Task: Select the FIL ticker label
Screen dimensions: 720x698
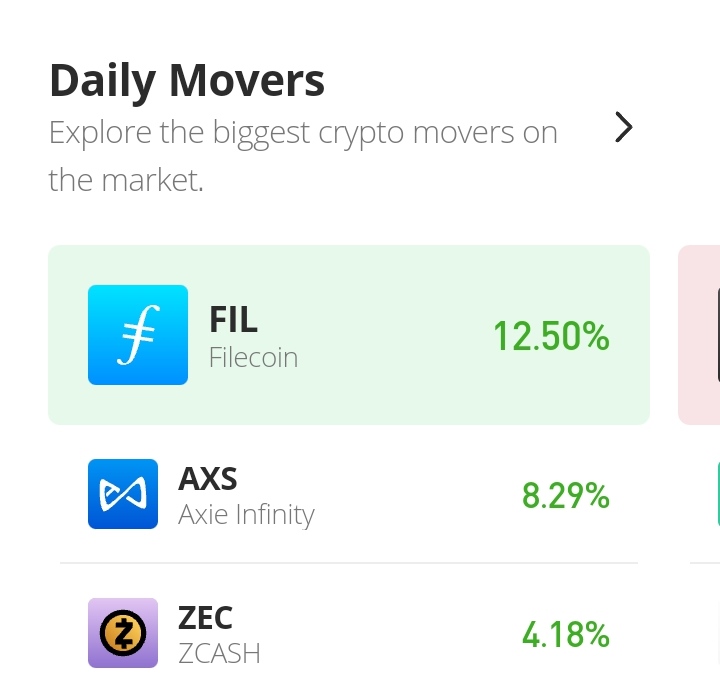Action: click(x=233, y=319)
